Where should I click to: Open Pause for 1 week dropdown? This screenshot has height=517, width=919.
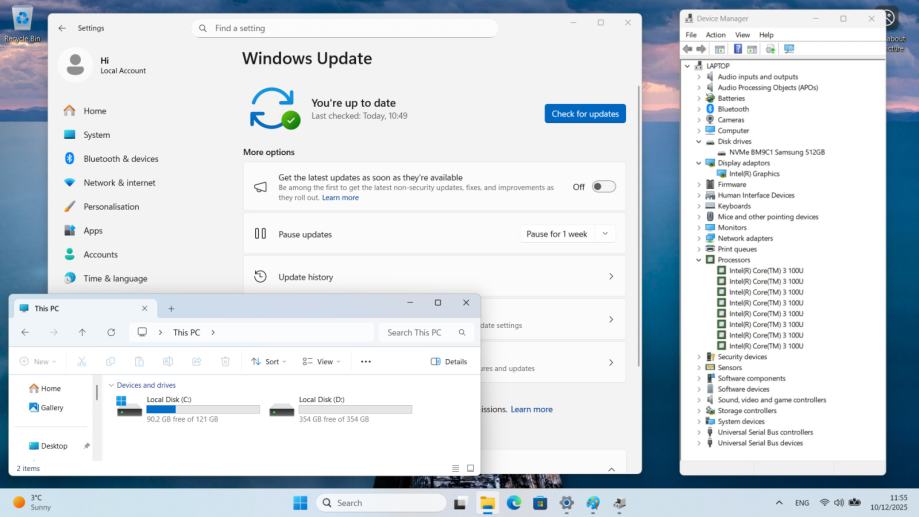pos(567,234)
